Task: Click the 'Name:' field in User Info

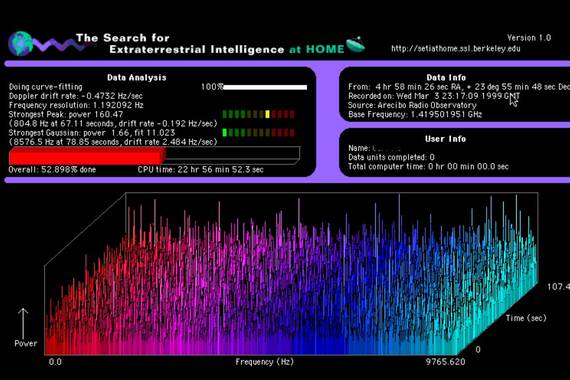Action: [374, 148]
